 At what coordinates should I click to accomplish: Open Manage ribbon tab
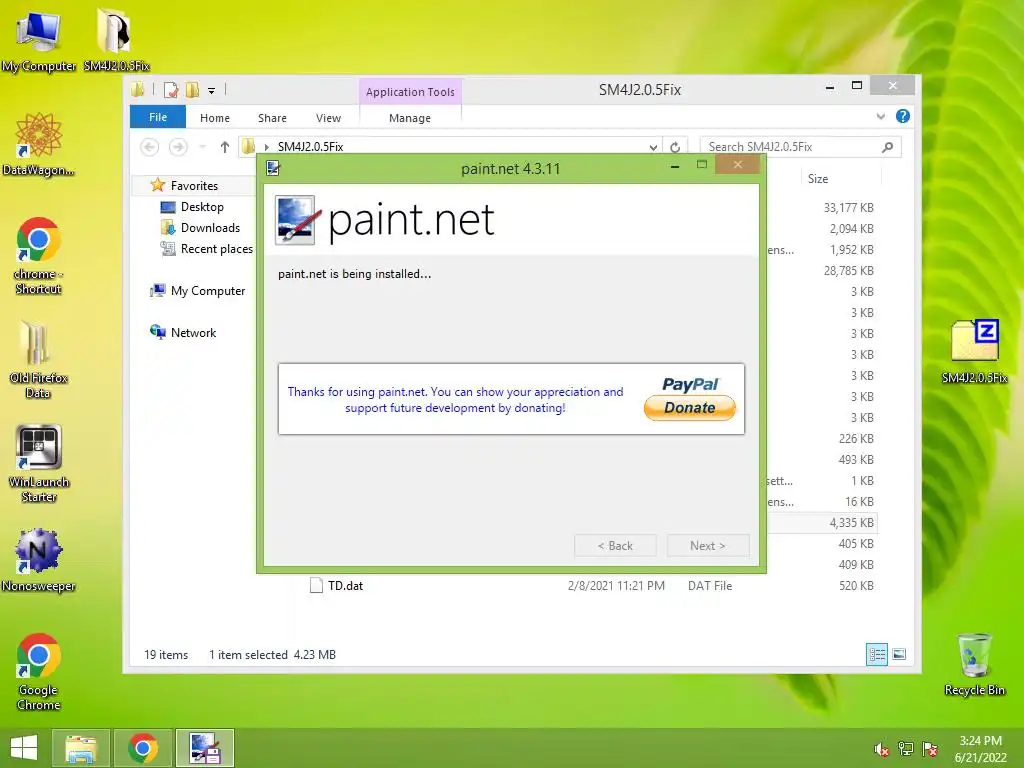[x=410, y=118]
